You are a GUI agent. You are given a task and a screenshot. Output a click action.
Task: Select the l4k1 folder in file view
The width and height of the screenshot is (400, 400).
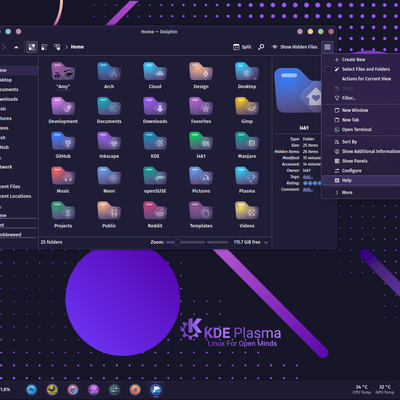point(201,145)
